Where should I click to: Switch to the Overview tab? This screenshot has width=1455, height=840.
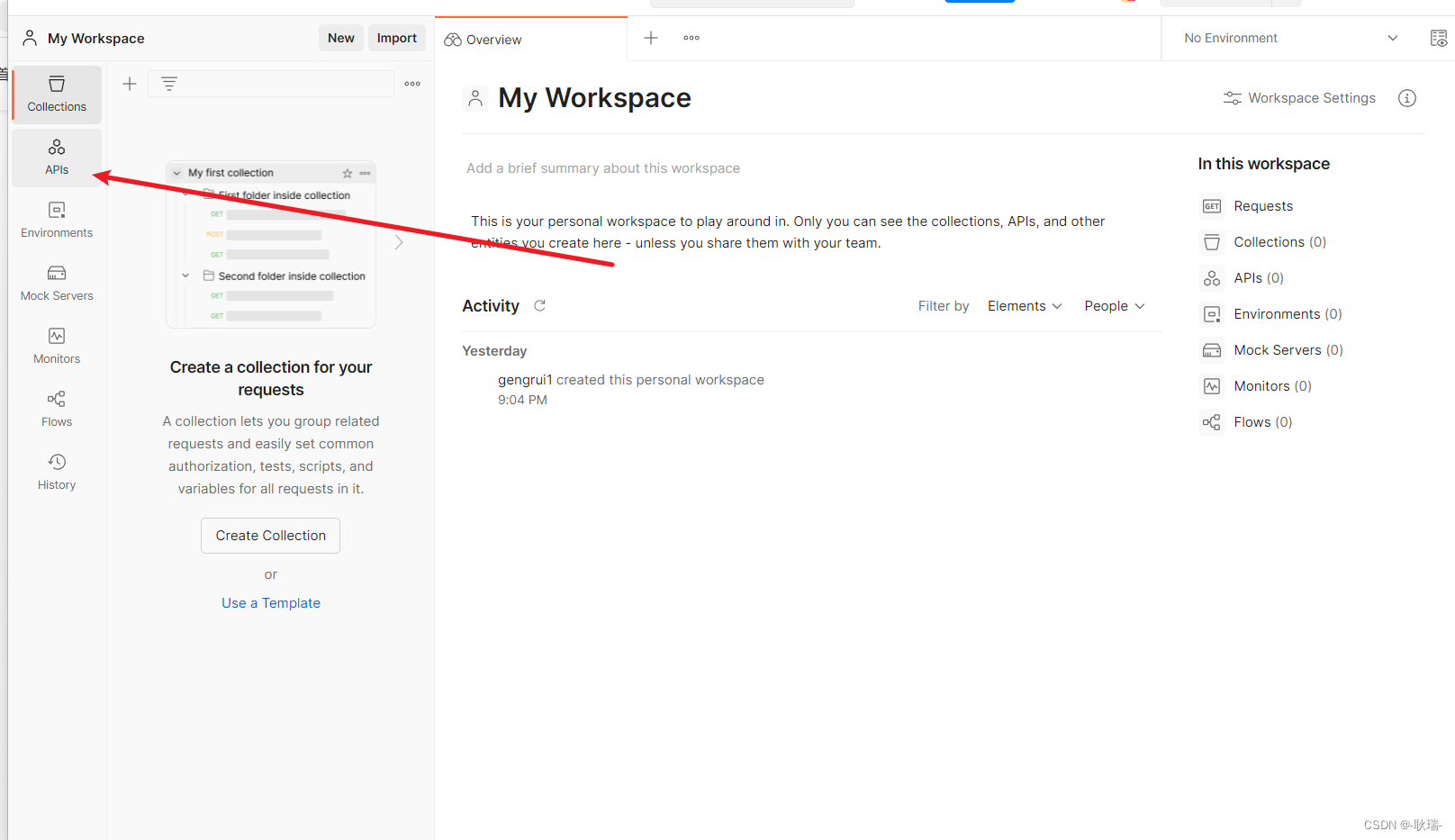point(531,40)
